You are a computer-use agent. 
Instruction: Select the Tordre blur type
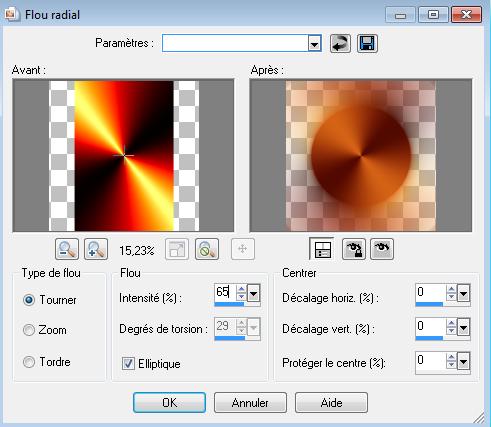point(29,362)
